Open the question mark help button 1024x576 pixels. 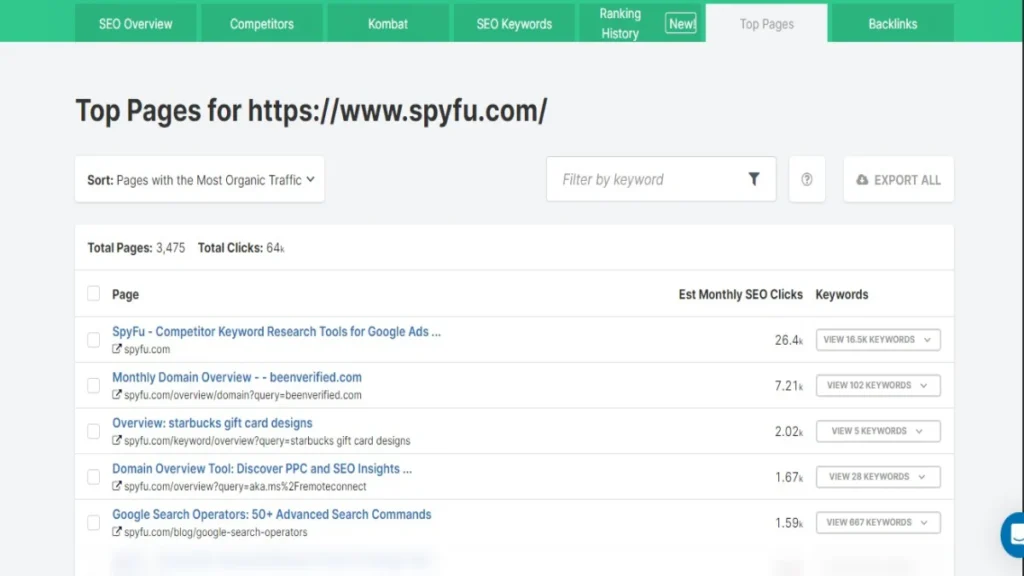[x=807, y=179]
